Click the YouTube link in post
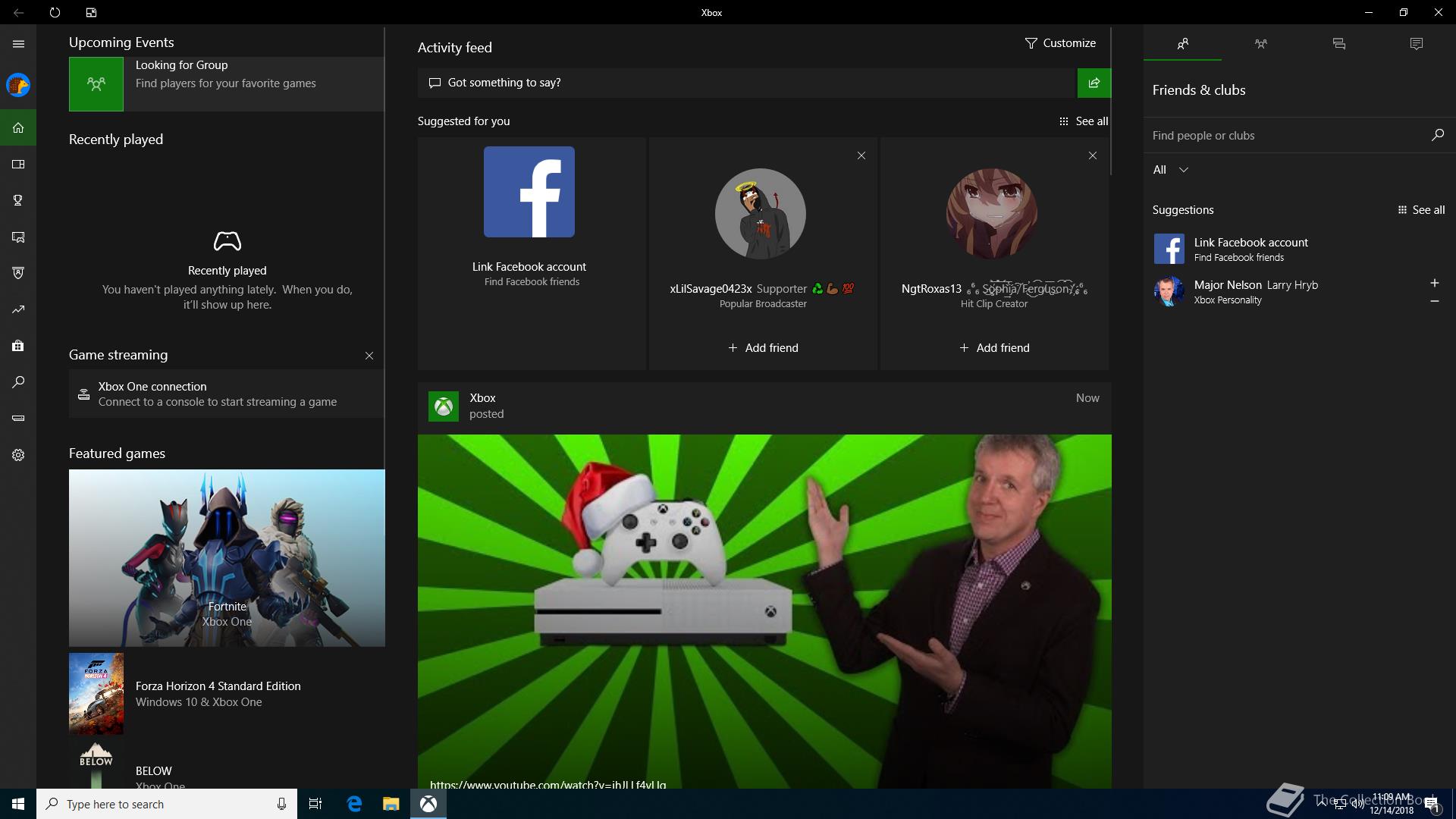The height and width of the screenshot is (819, 1456). pos(548,783)
